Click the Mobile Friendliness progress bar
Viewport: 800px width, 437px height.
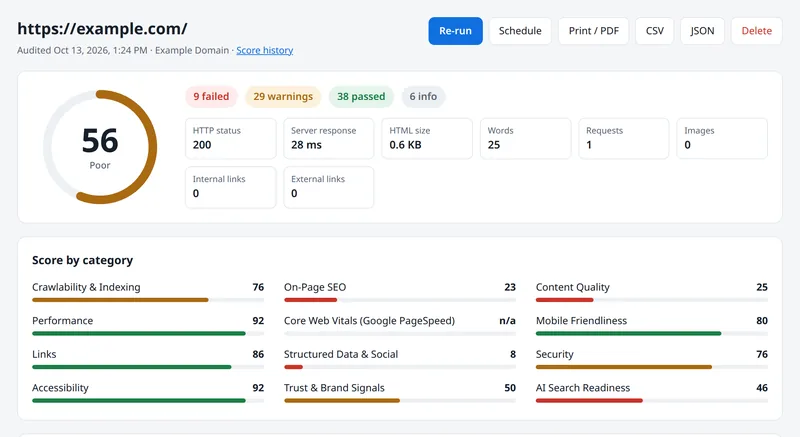[x=652, y=333]
